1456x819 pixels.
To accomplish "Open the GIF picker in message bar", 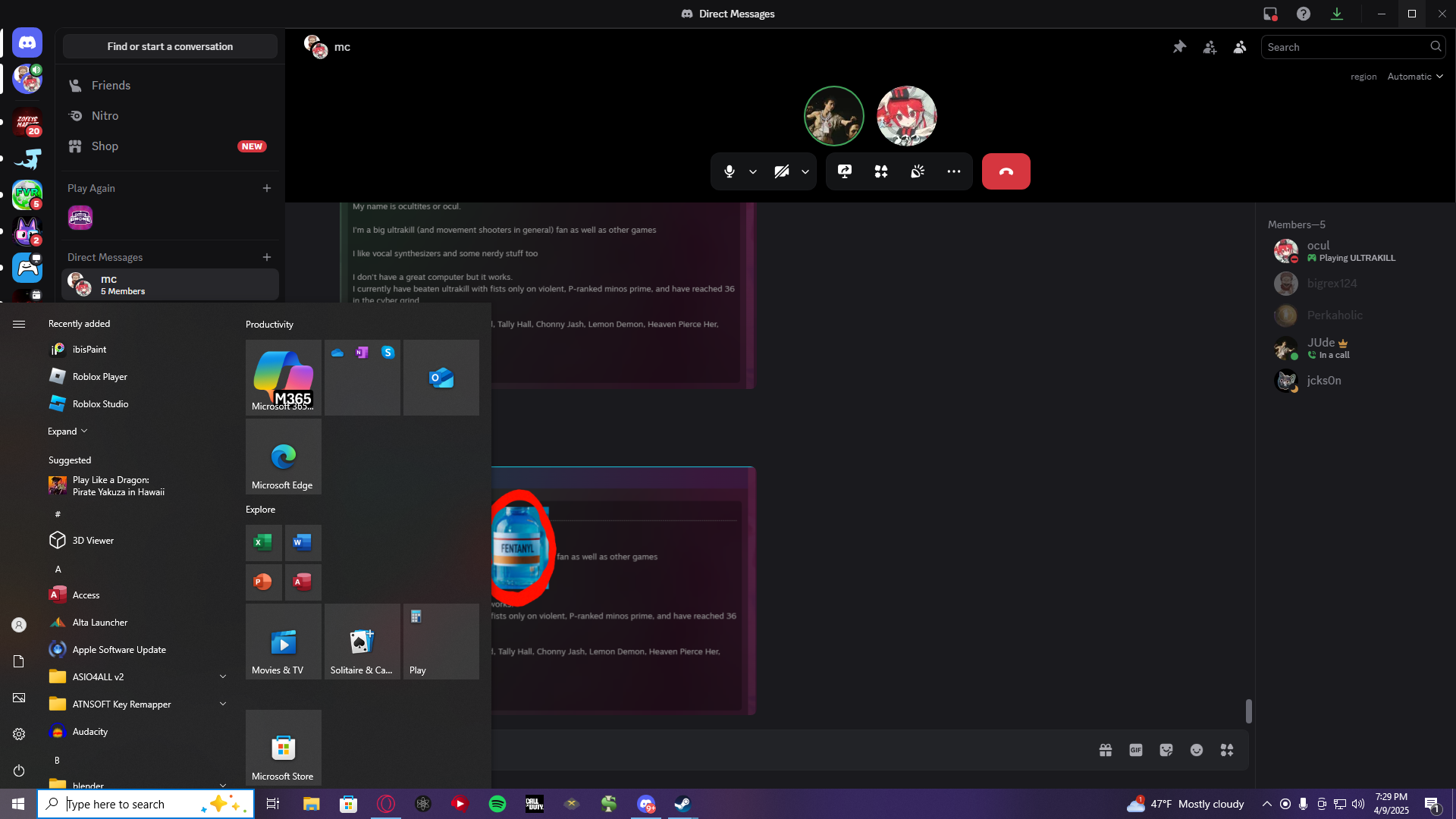I will point(1135,750).
